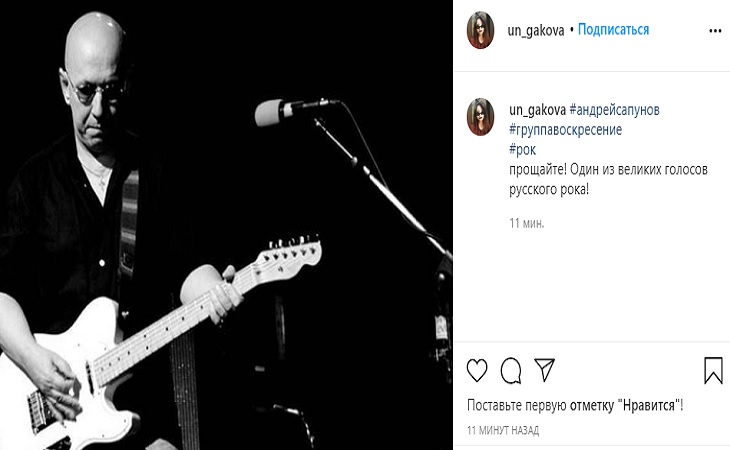Click the microphone in the photo

[275, 112]
